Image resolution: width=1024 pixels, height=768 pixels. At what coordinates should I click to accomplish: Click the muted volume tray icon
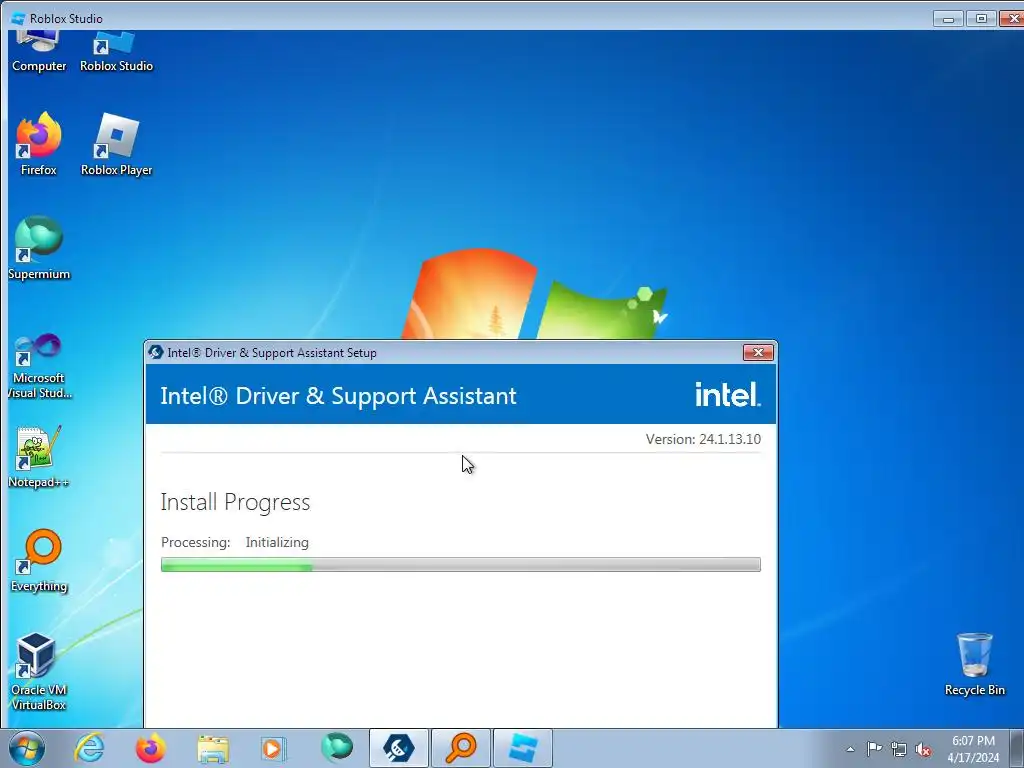tap(923, 749)
